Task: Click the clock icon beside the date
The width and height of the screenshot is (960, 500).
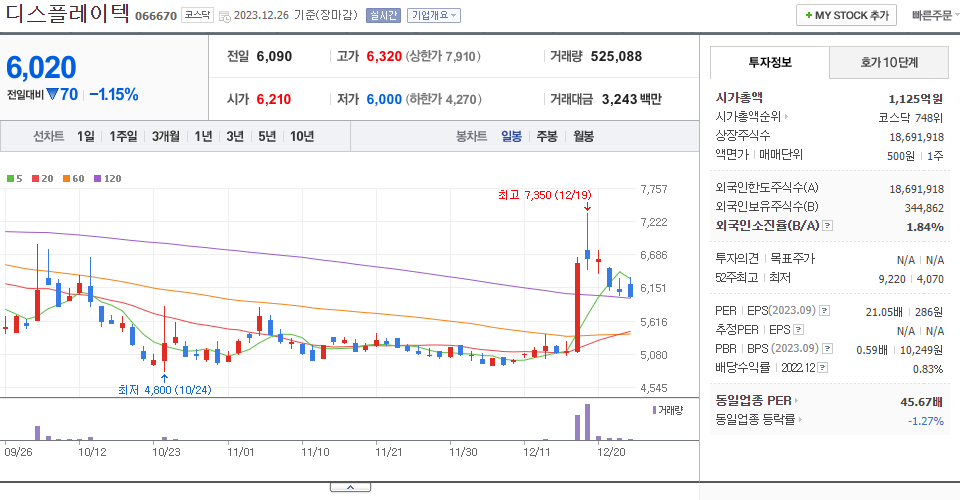Action: click(x=225, y=17)
